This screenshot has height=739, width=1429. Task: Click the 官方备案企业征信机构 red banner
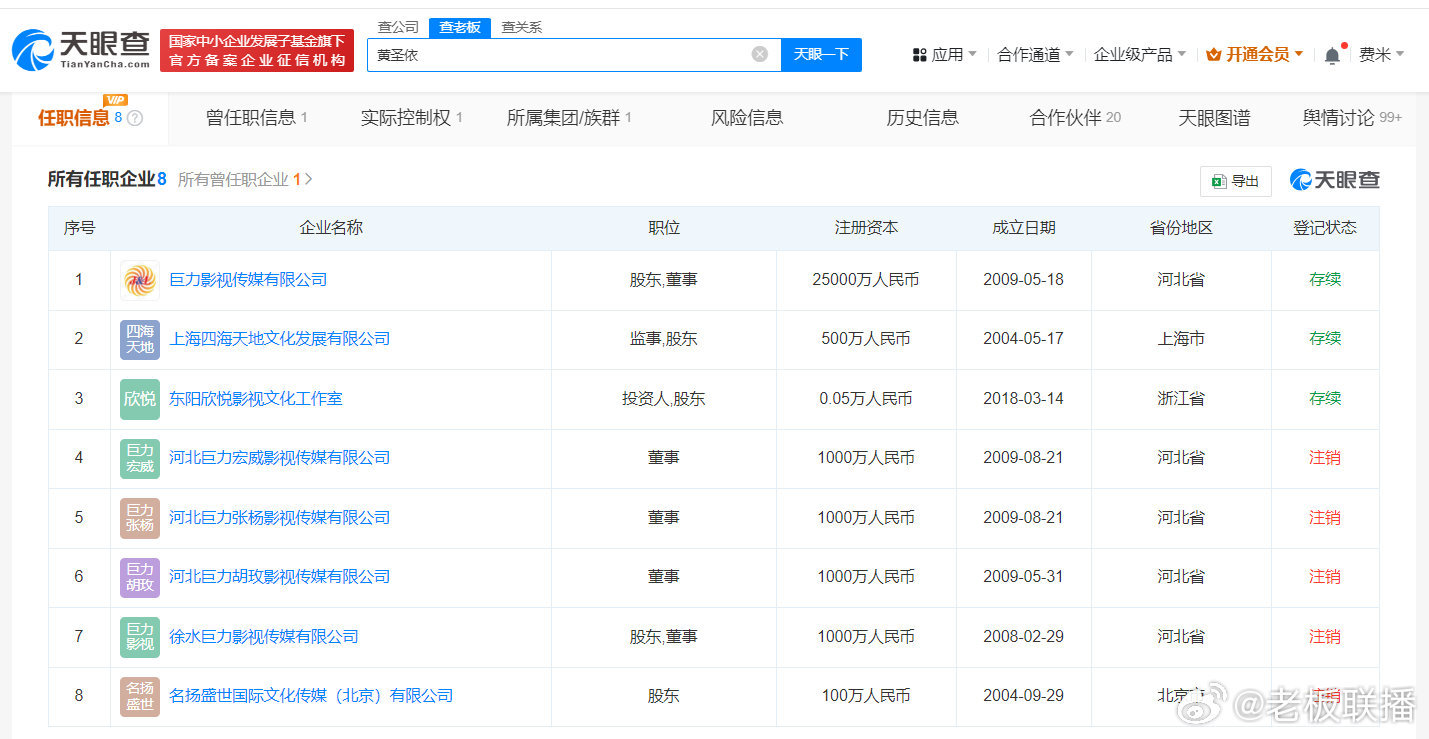[x=257, y=51]
